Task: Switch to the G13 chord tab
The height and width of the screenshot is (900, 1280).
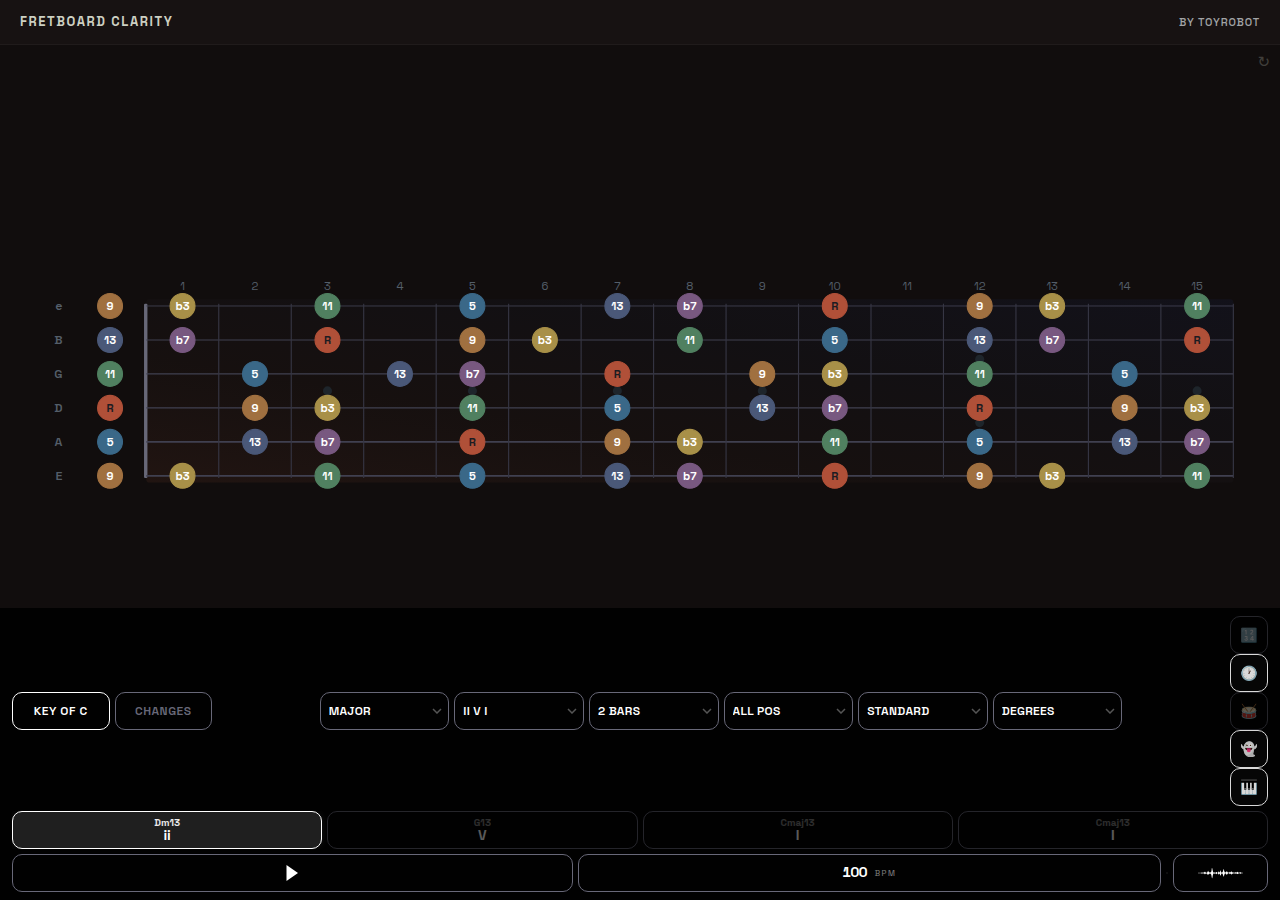Action: click(x=482, y=830)
